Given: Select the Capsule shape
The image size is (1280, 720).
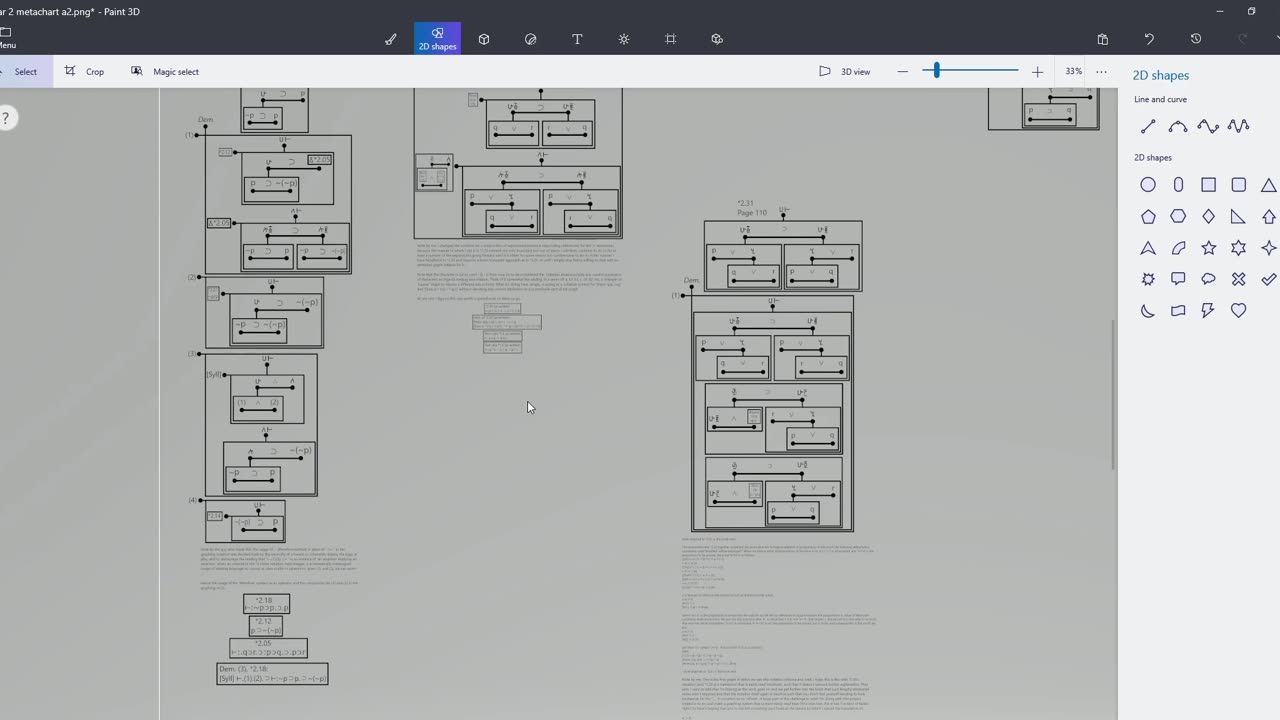Looking at the screenshot, I should (x=1178, y=185).
